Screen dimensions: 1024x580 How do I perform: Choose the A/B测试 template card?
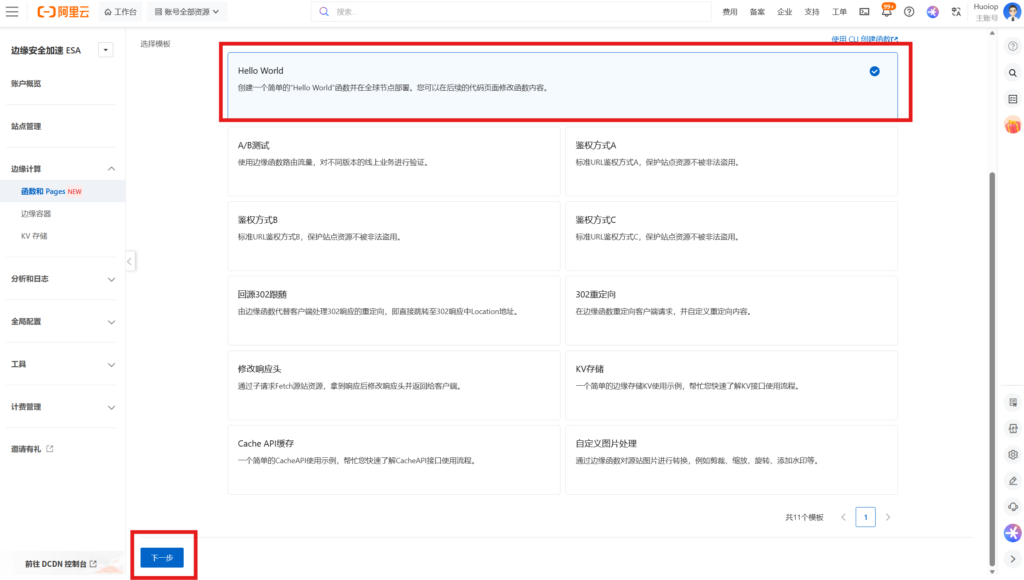point(393,160)
